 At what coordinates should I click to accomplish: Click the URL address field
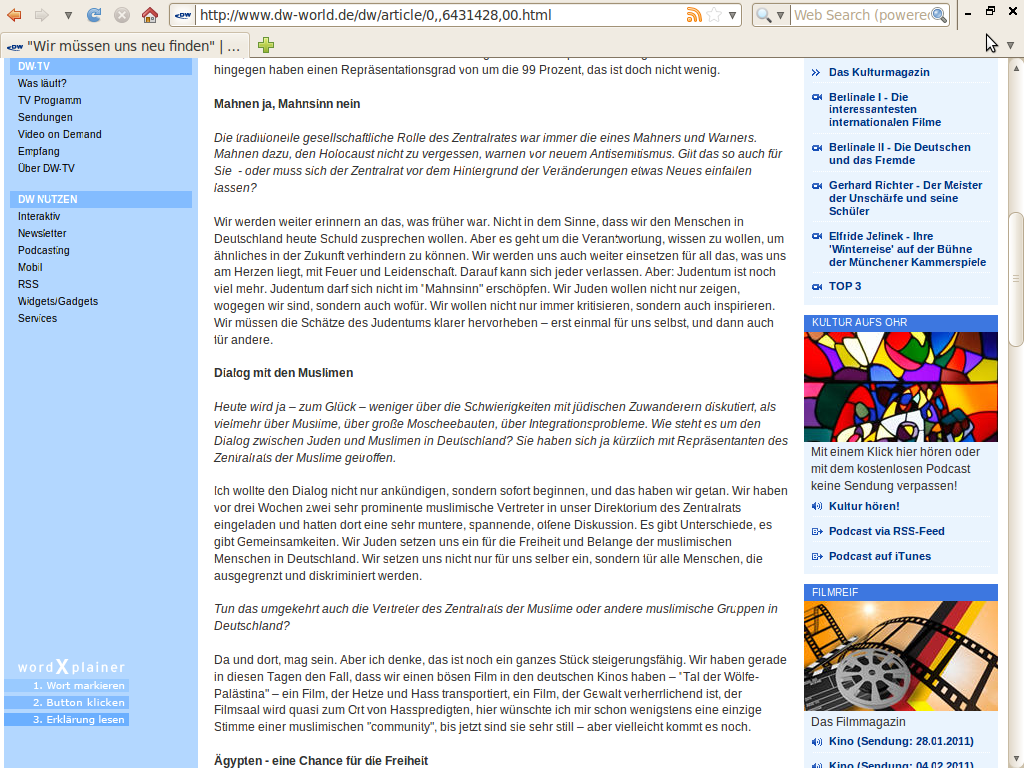click(439, 15)
